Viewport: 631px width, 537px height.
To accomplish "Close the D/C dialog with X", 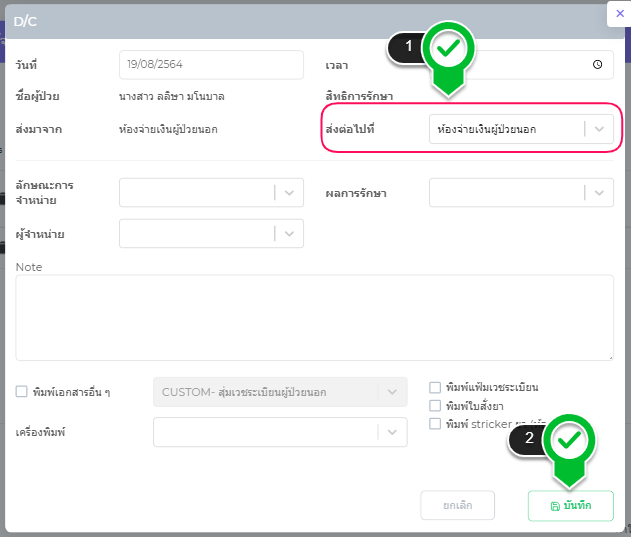I will [x=619, y=13].
